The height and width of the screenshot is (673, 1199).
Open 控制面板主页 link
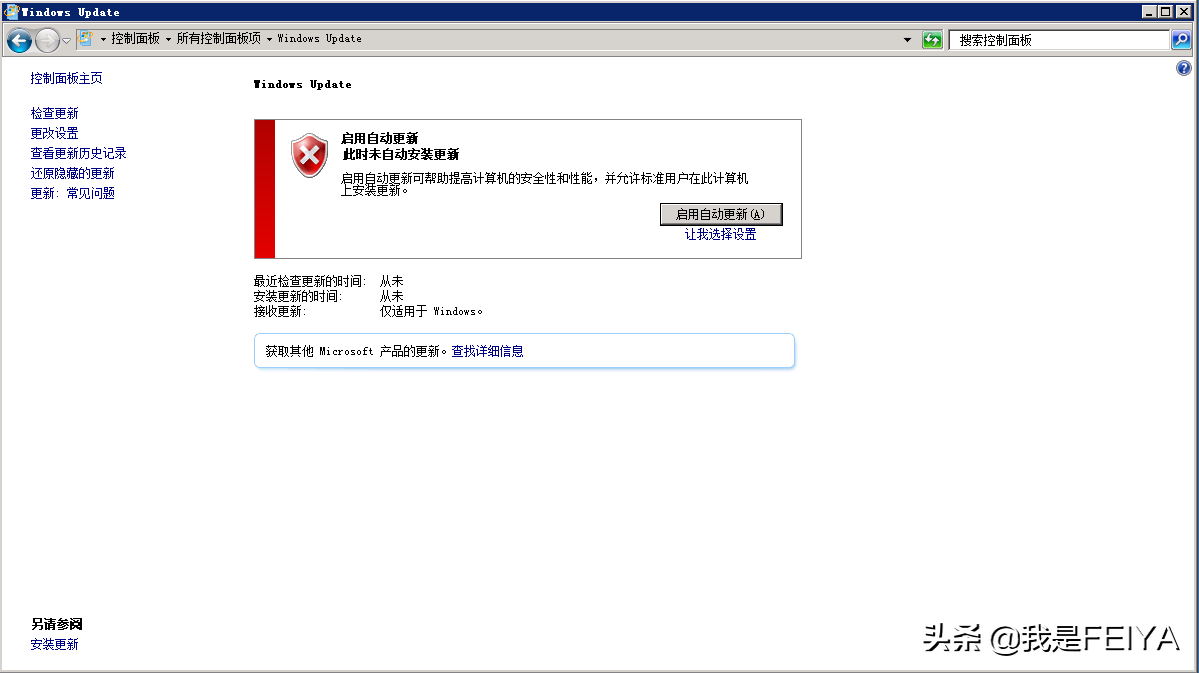tap(67, 78)
